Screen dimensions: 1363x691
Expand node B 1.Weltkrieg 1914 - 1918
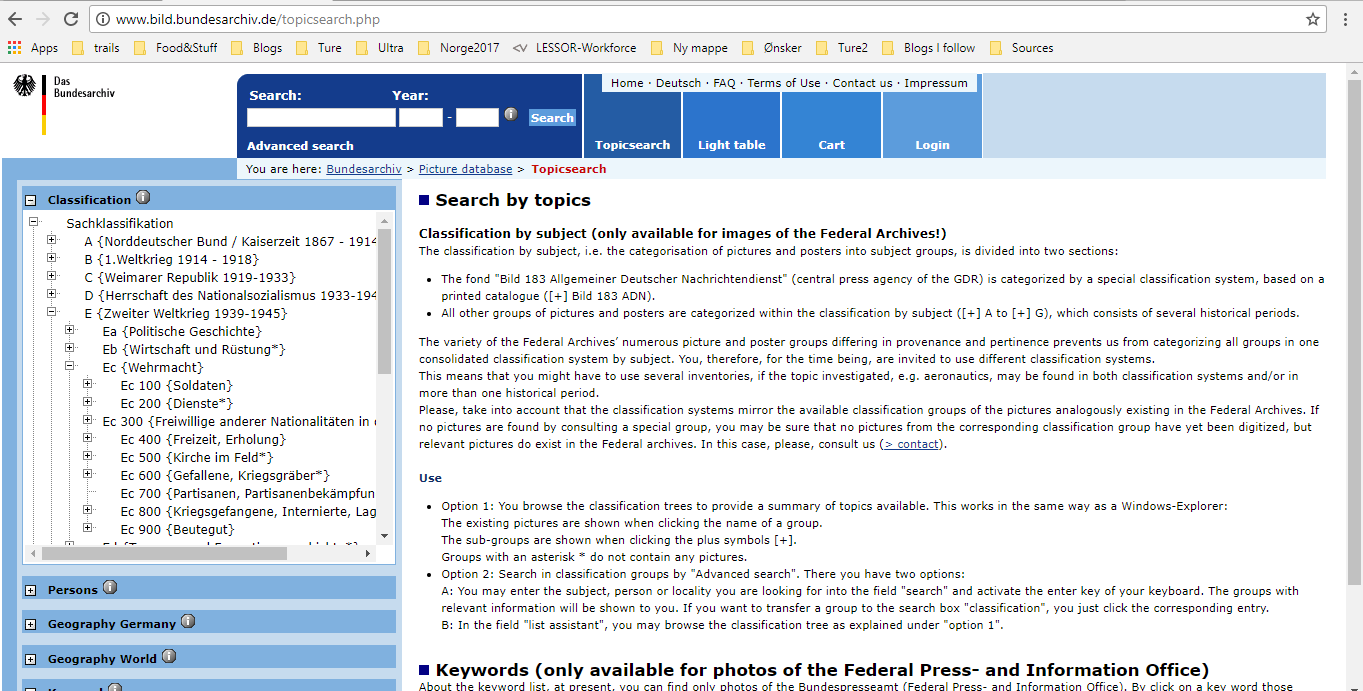pyautogui.click(x=52, y=258)
